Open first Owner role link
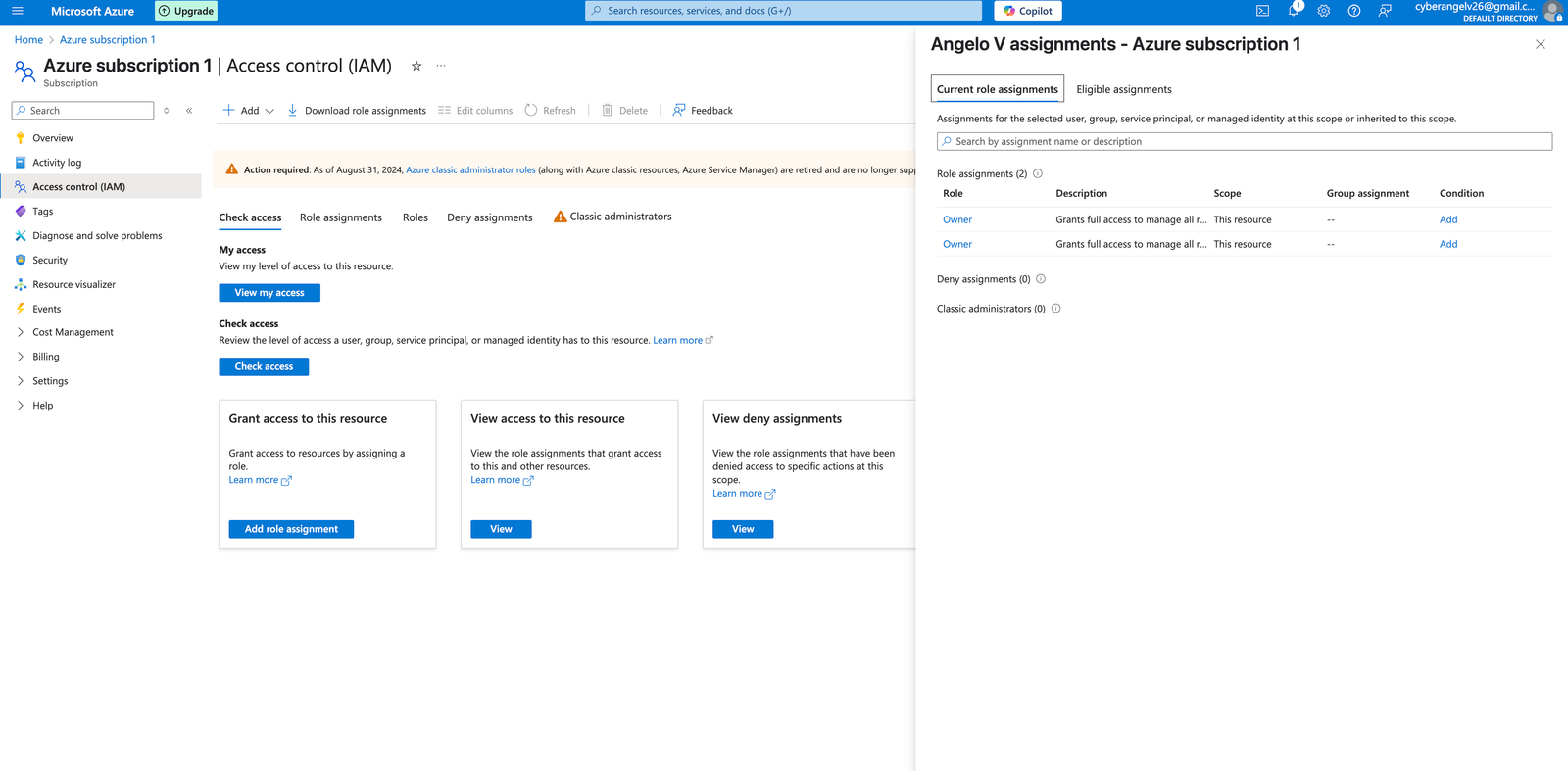 (957, 219)
